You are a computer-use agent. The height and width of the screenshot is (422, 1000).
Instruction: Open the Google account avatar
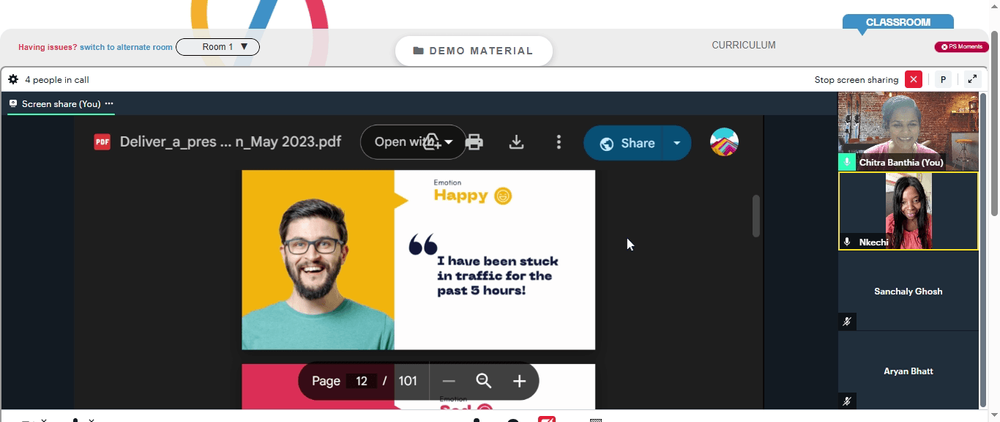coord(724,142)
